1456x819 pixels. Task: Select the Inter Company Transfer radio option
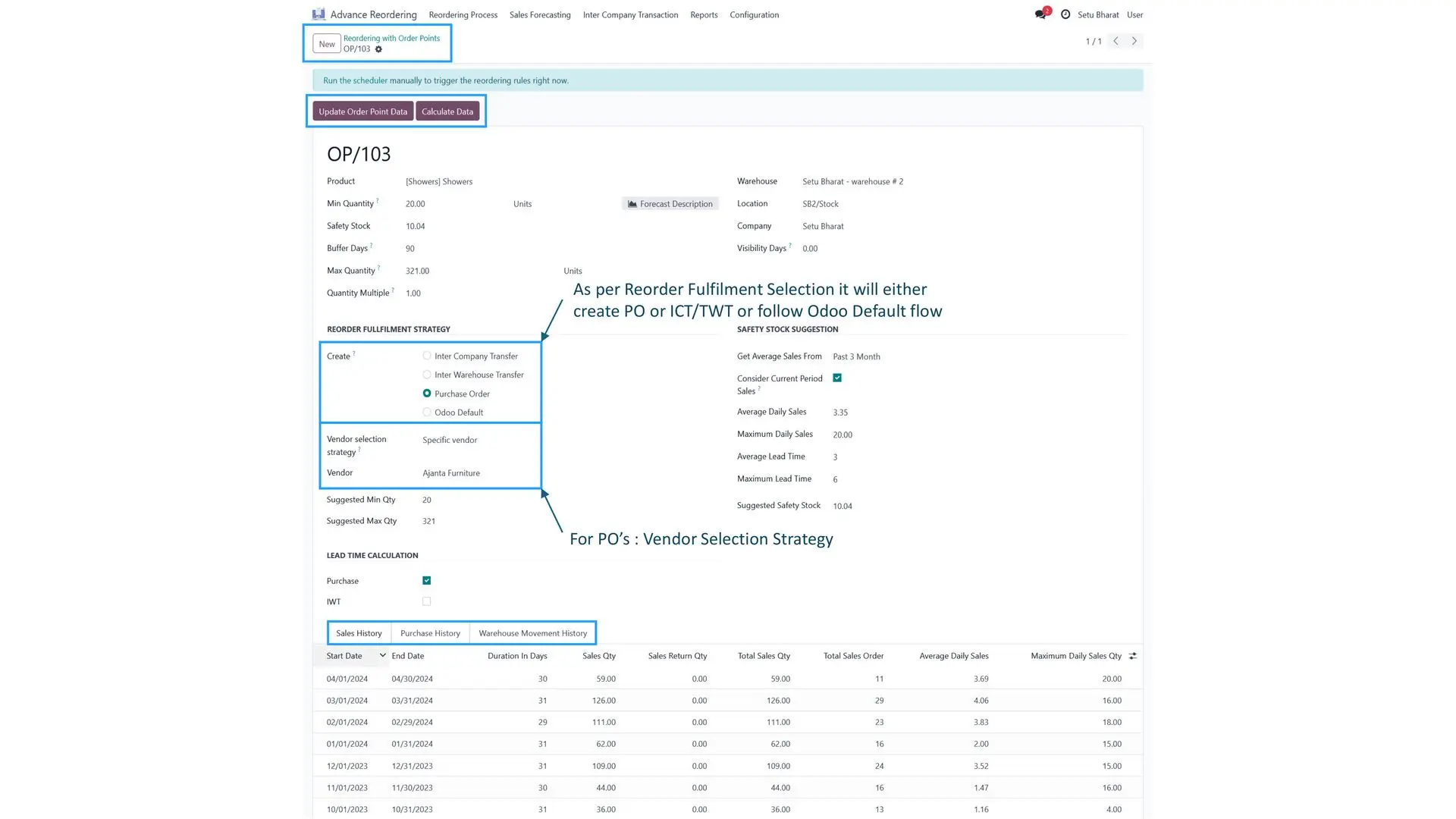[x=427, y=356]
